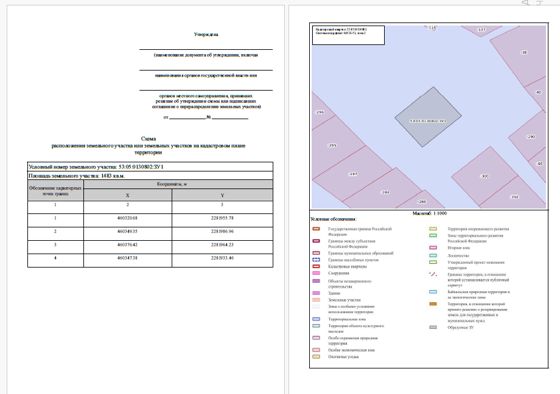Screen dimensions: 560x394
Task: Click parcel labeled "40" on the map
Action: click(x=539, y=92)
